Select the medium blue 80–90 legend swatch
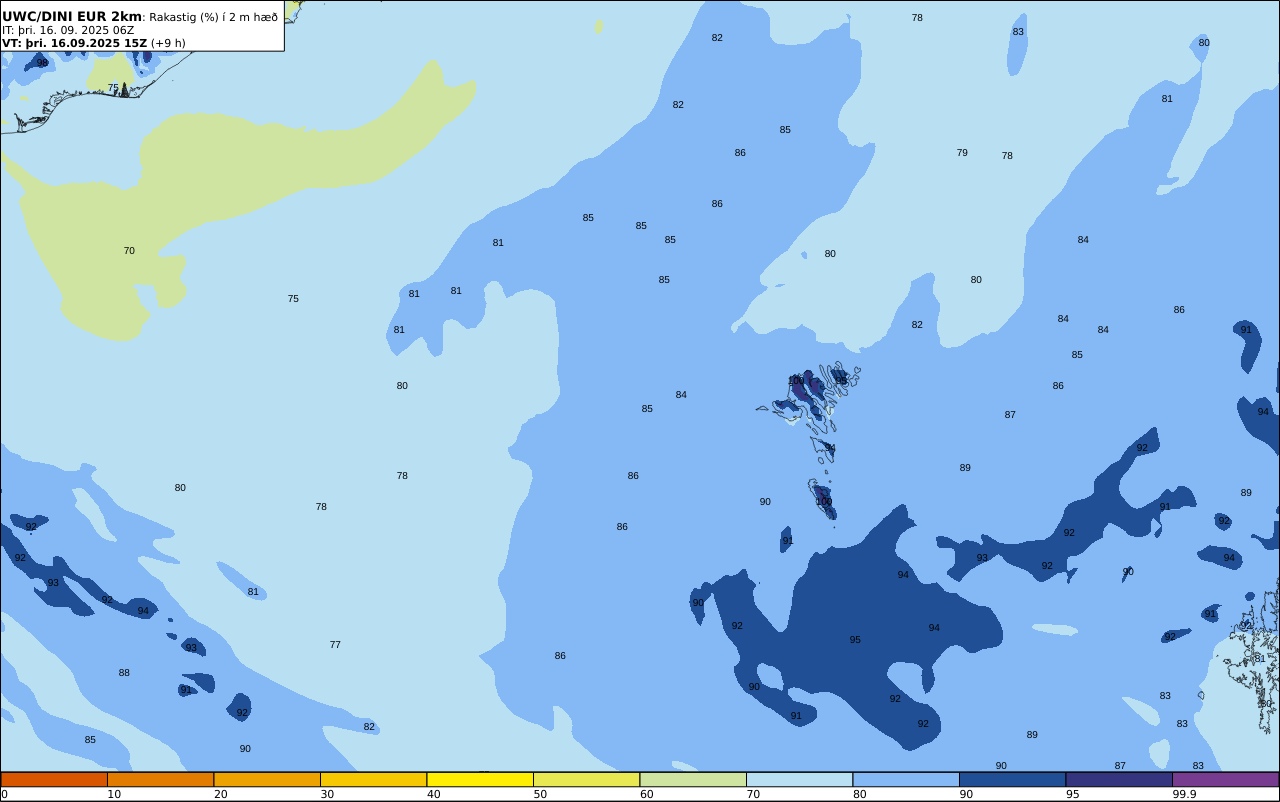The width and height of the screenshot is (1280, 802). tap(906, 779)
